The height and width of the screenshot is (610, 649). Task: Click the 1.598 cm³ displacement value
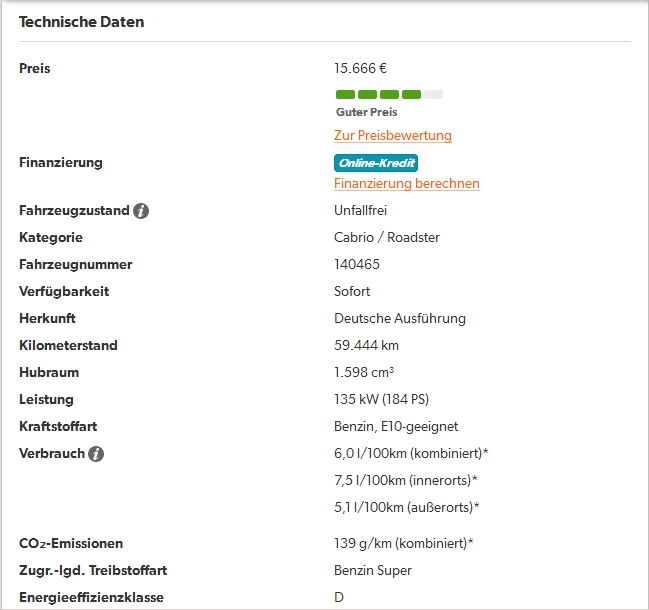point(364,373)
